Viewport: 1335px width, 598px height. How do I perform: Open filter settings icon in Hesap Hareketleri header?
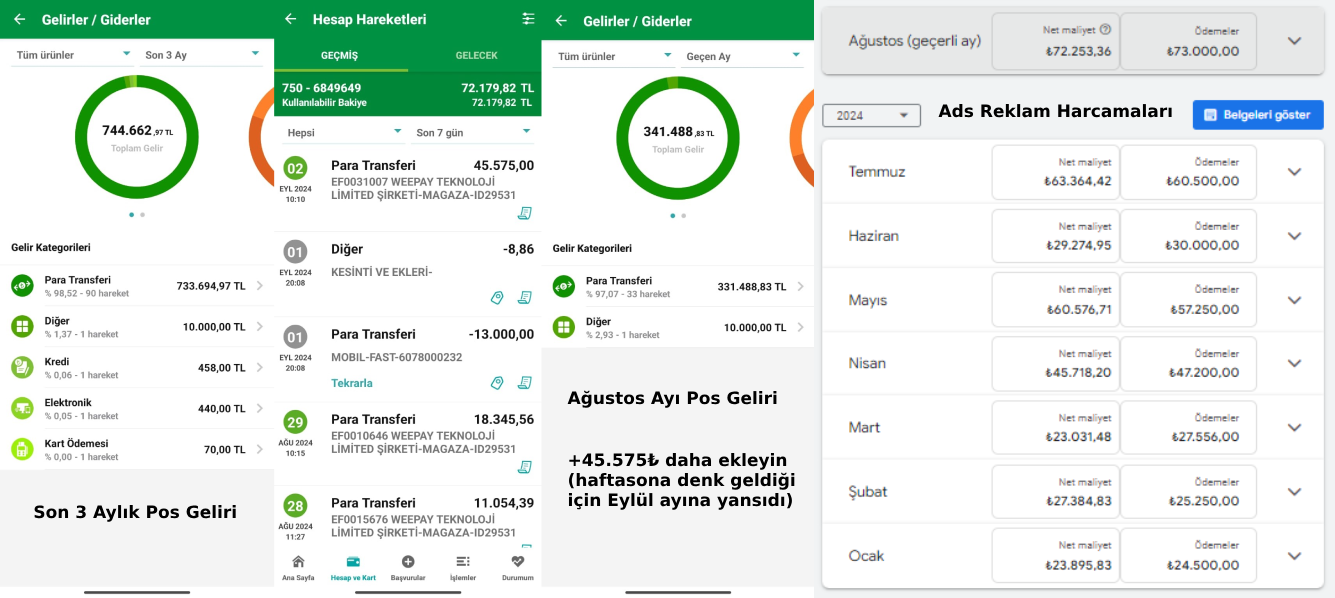pos(528,19)
